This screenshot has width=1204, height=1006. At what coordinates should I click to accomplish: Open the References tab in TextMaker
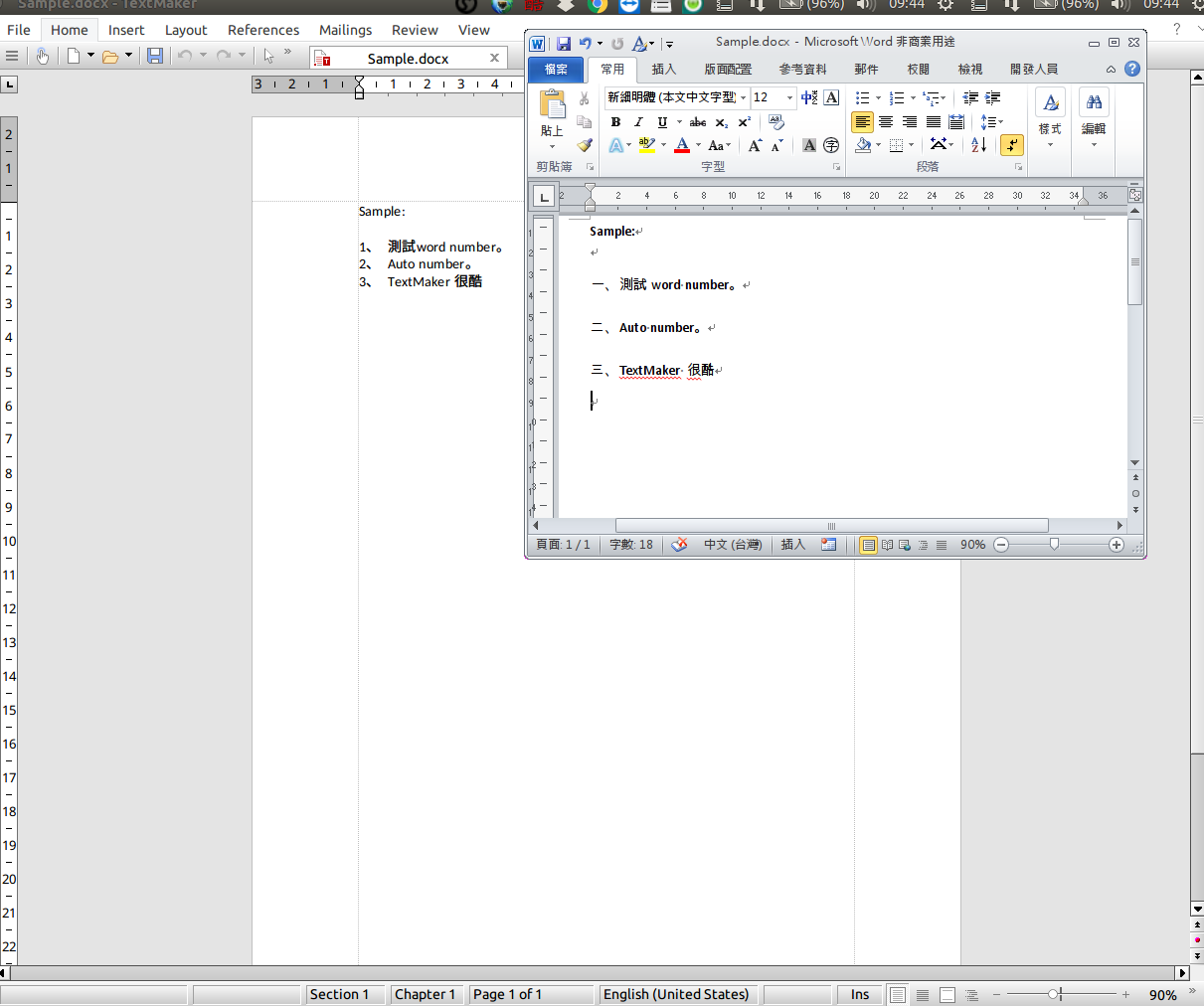(262, 30)
